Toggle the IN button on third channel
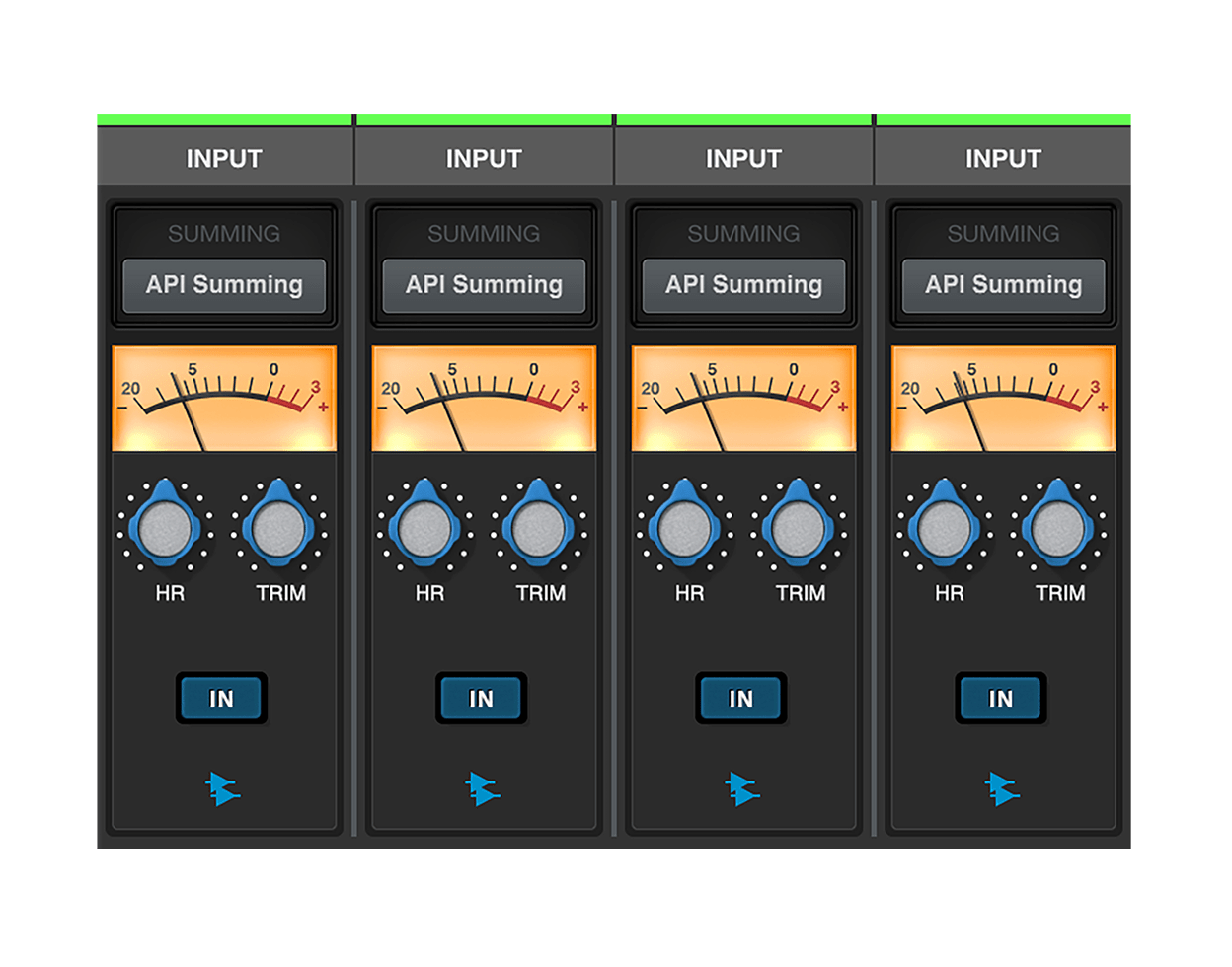The image size is (1232, 967). point(740,699)
